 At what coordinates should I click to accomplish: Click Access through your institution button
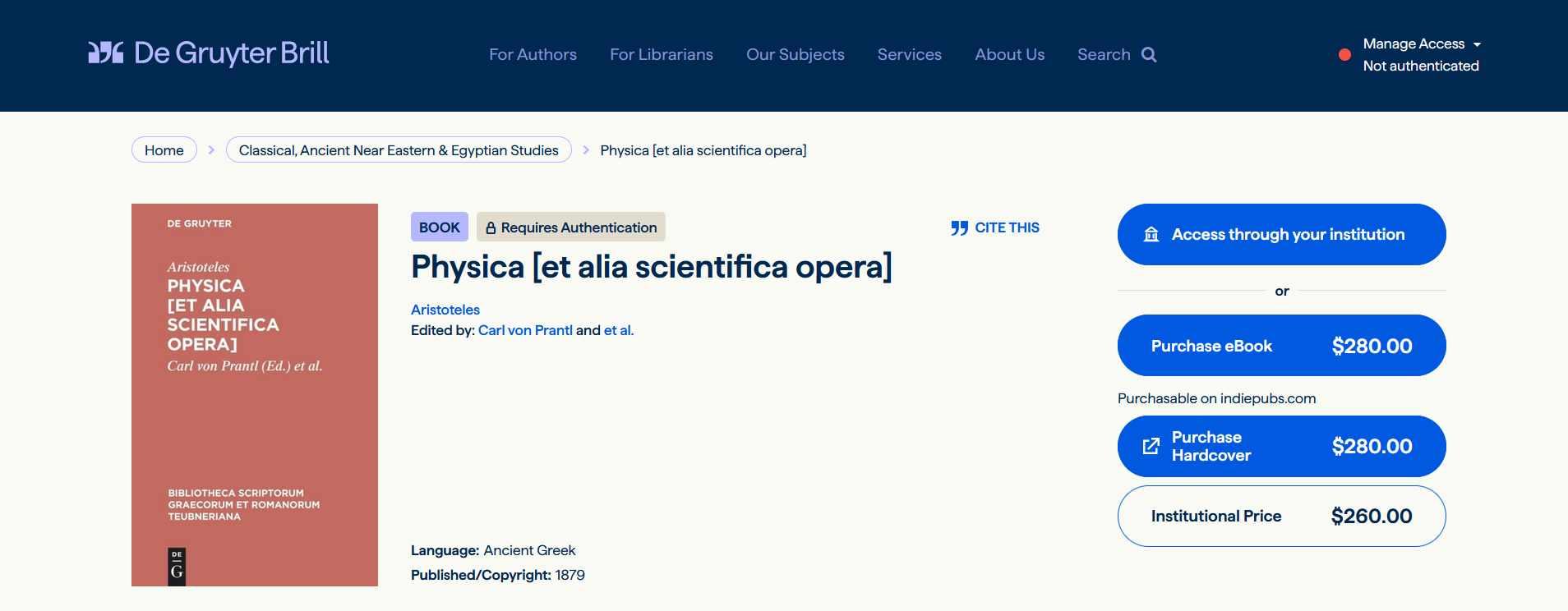(x=1282, y=235)
